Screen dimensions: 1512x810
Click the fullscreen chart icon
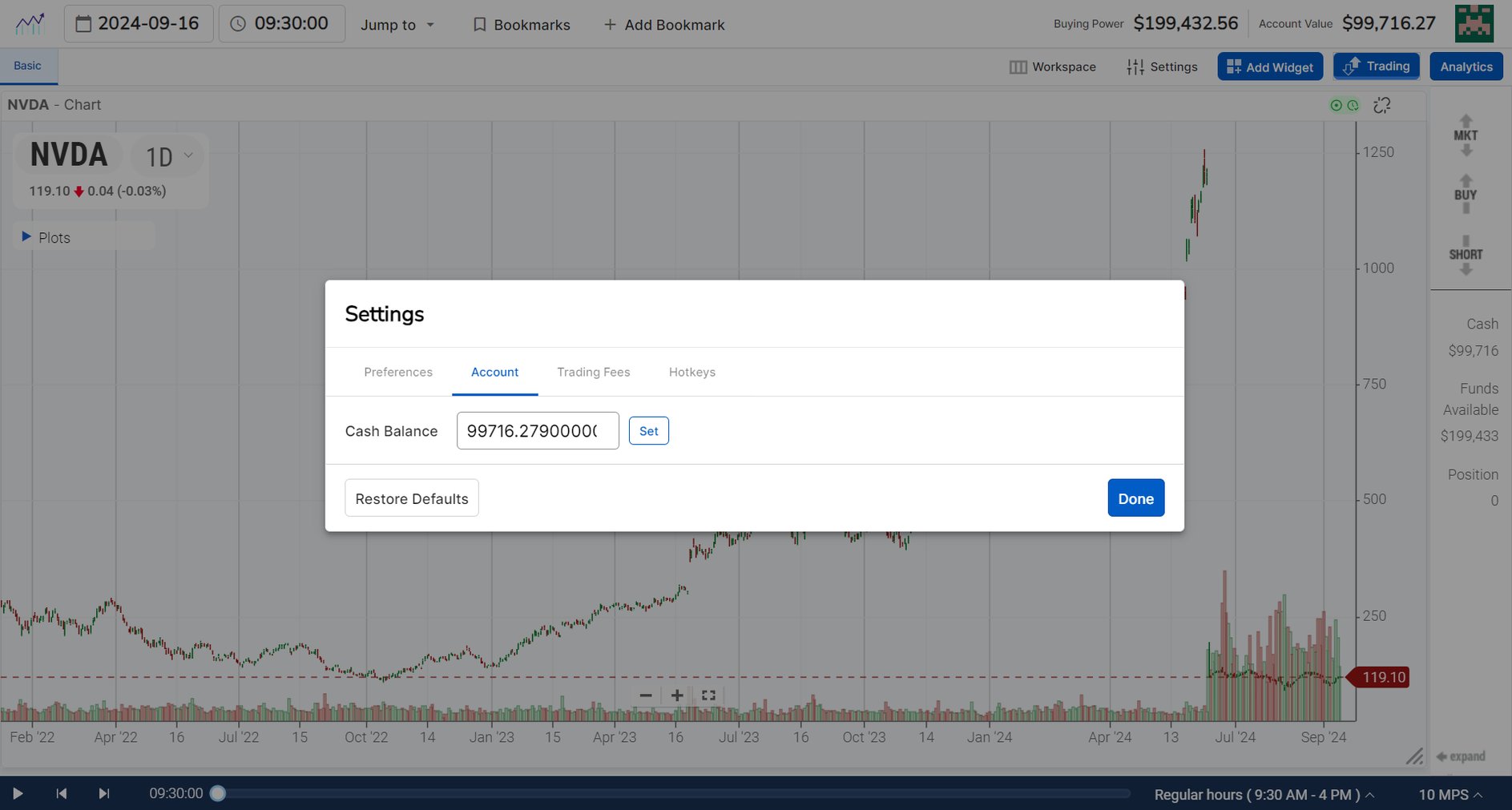[708, 695]
